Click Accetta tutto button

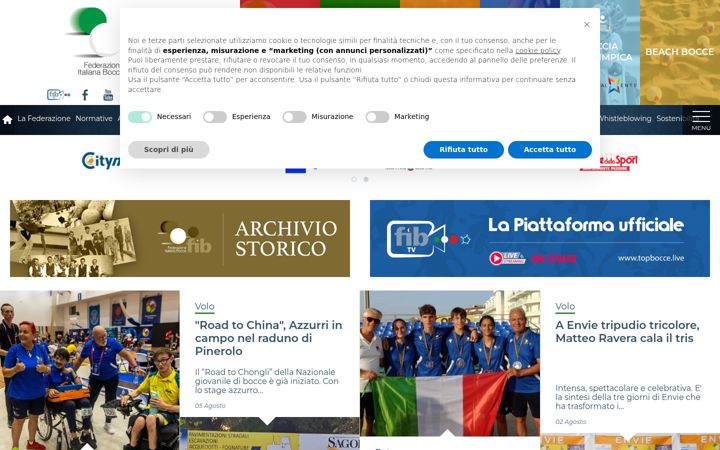pyautogui.click(x=550, y=150)
